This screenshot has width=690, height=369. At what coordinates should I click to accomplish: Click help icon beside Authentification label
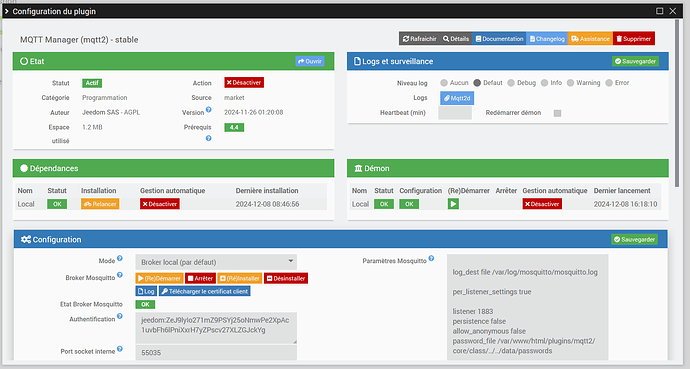(120, 316)
